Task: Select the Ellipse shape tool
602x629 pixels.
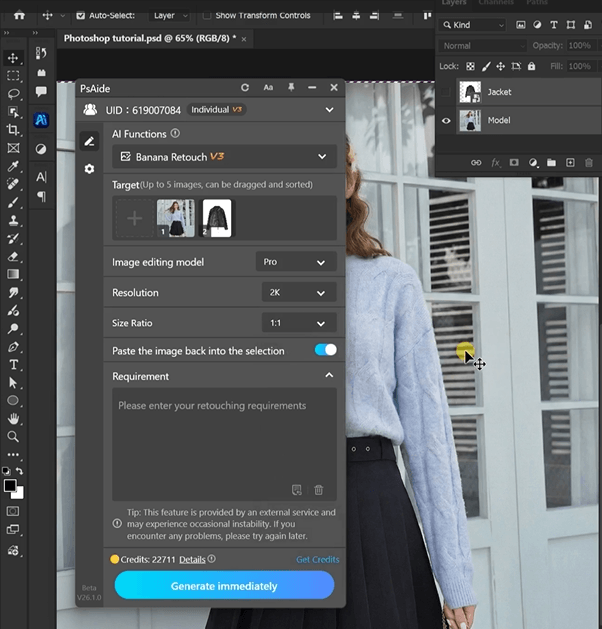Action: coord(13,400)
